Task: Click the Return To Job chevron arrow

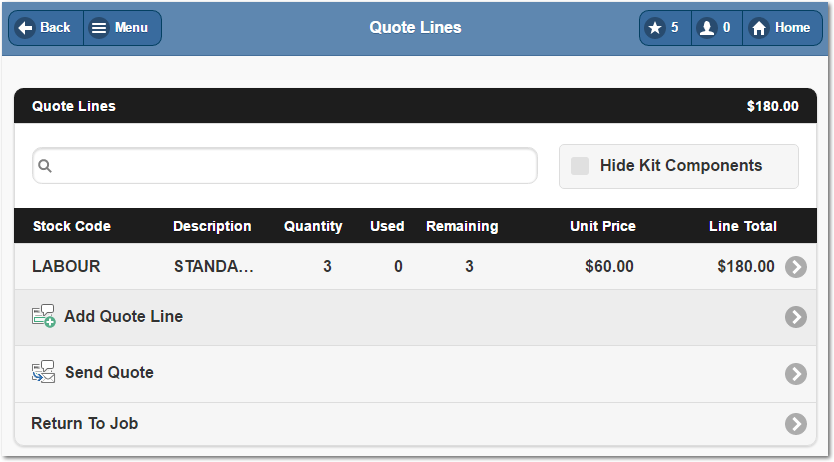Action: click(796, 424)
